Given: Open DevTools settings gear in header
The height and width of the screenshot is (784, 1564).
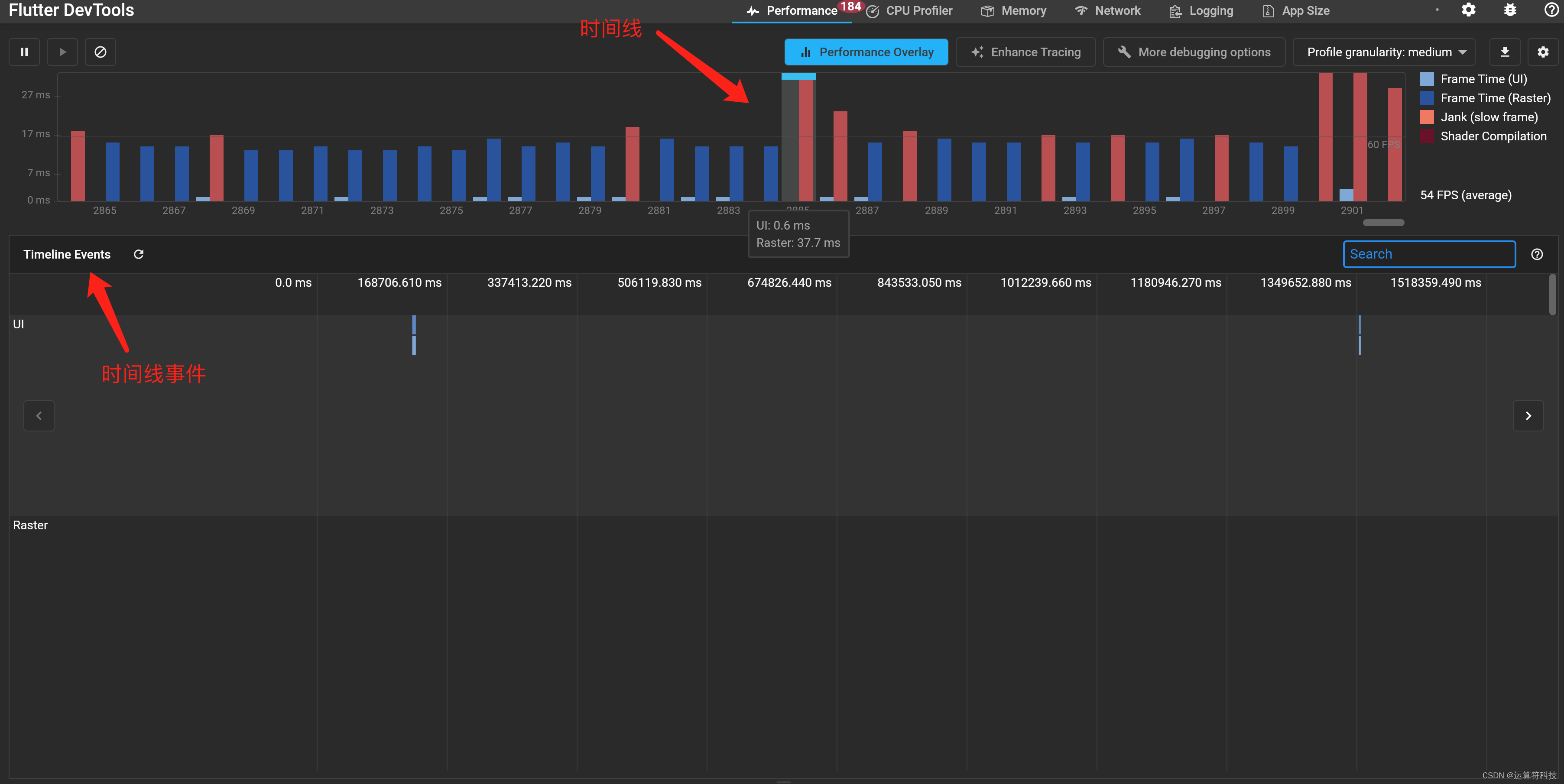Looking at the screenshot, I should click(x=1468, y=10).
